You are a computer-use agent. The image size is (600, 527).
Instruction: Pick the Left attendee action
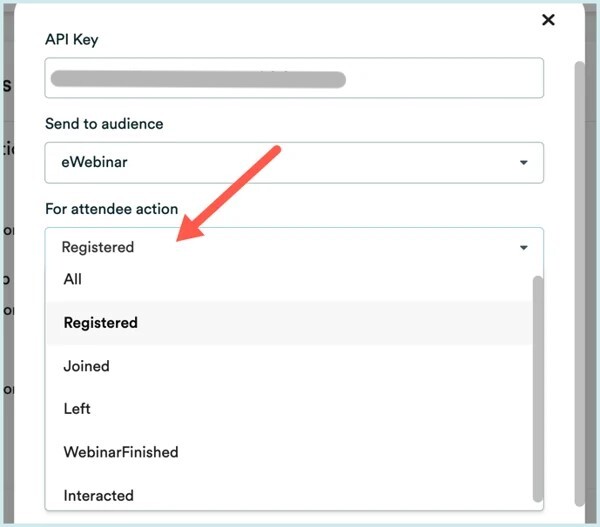point(77,409)
